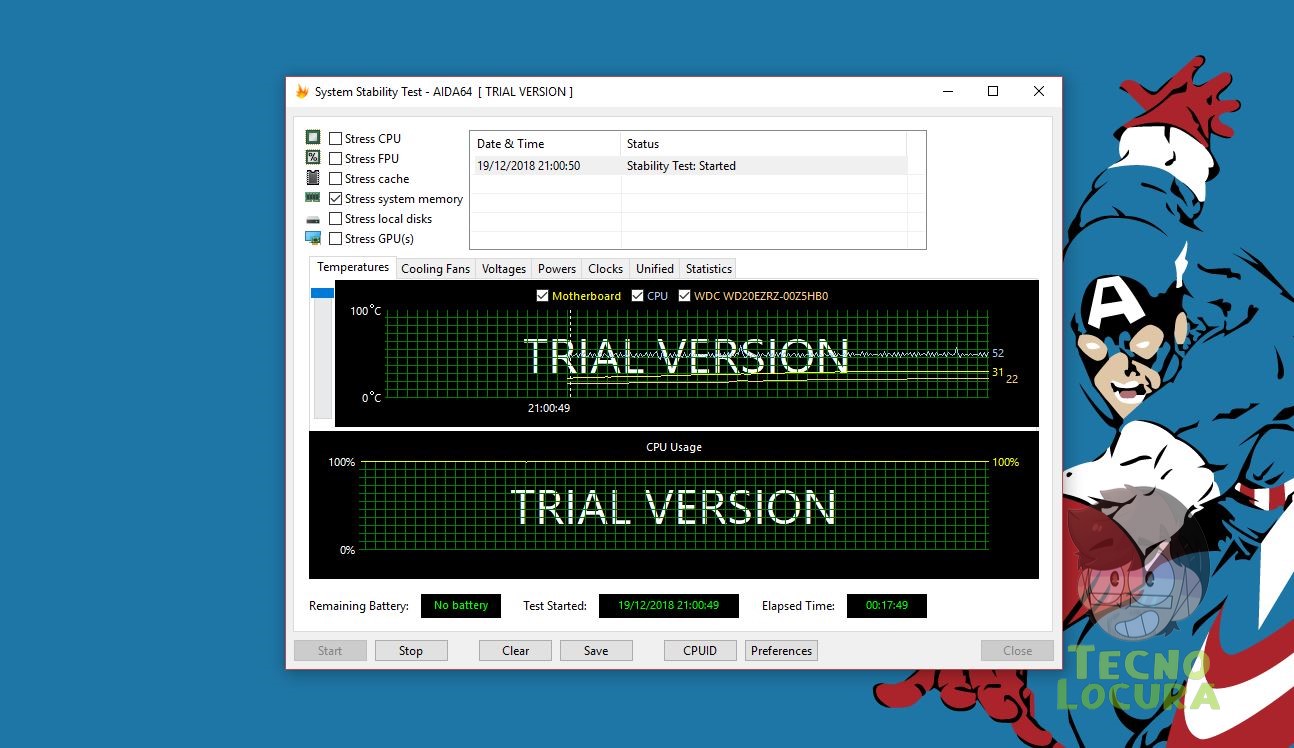The width and height of the screenshot is (1294, 748).
Task: Click the cache chip icon beside Stress cache
Action: click(x=313, y=178)
